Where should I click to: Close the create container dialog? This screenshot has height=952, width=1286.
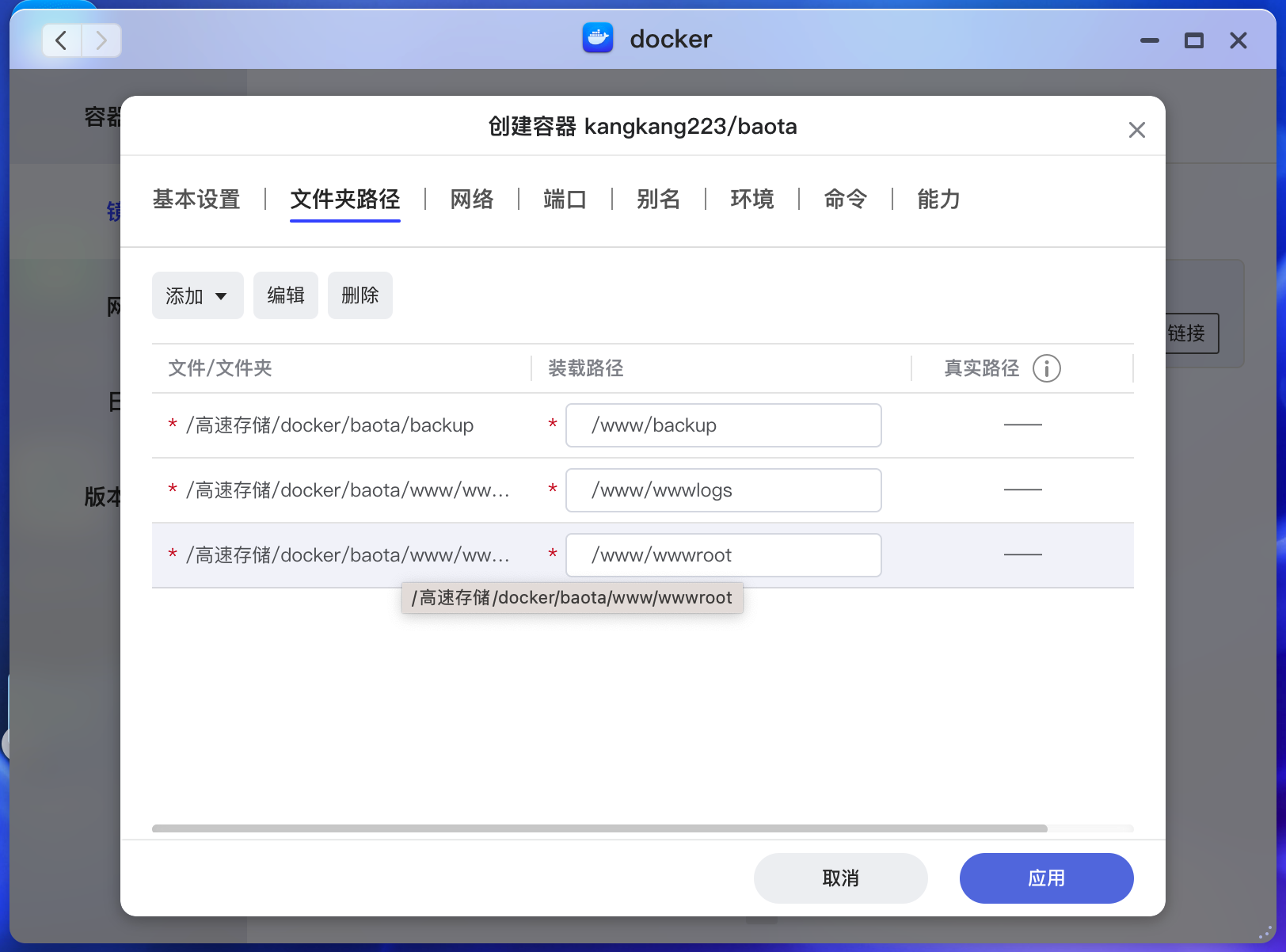pyautogui.click(x=1136, y=130)
